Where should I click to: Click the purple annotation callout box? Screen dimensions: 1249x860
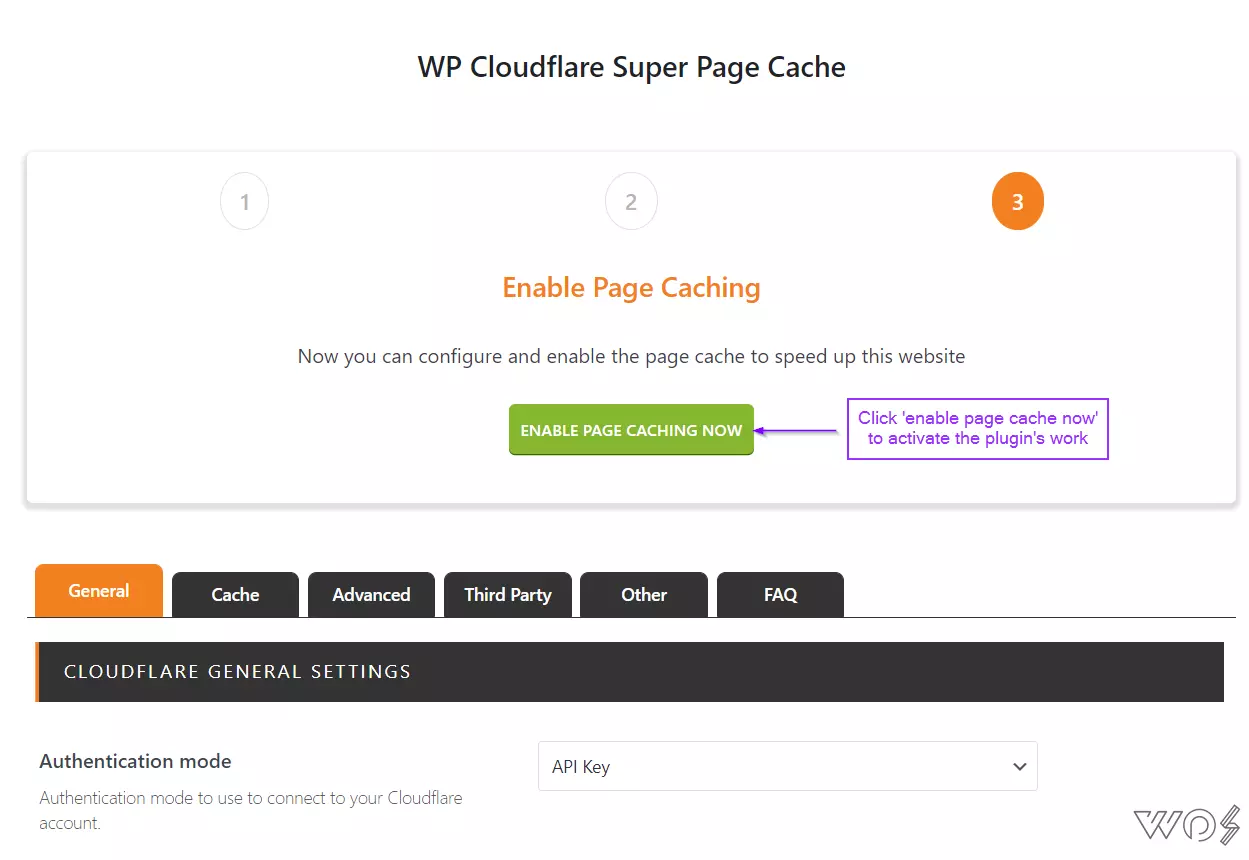[x=978, y=429]
